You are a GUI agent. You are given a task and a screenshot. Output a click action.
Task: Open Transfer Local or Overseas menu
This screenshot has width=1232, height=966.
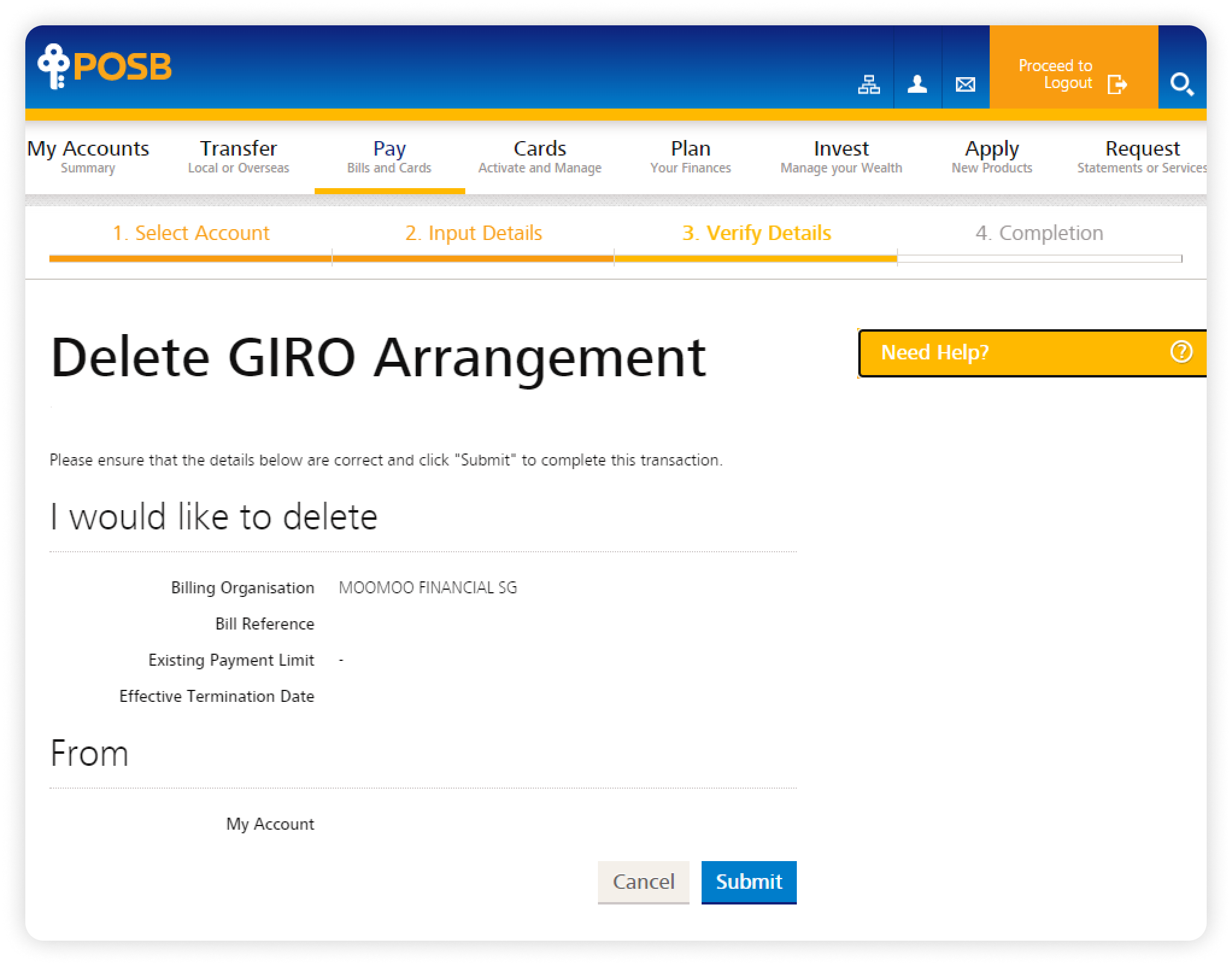pos(239,156)
